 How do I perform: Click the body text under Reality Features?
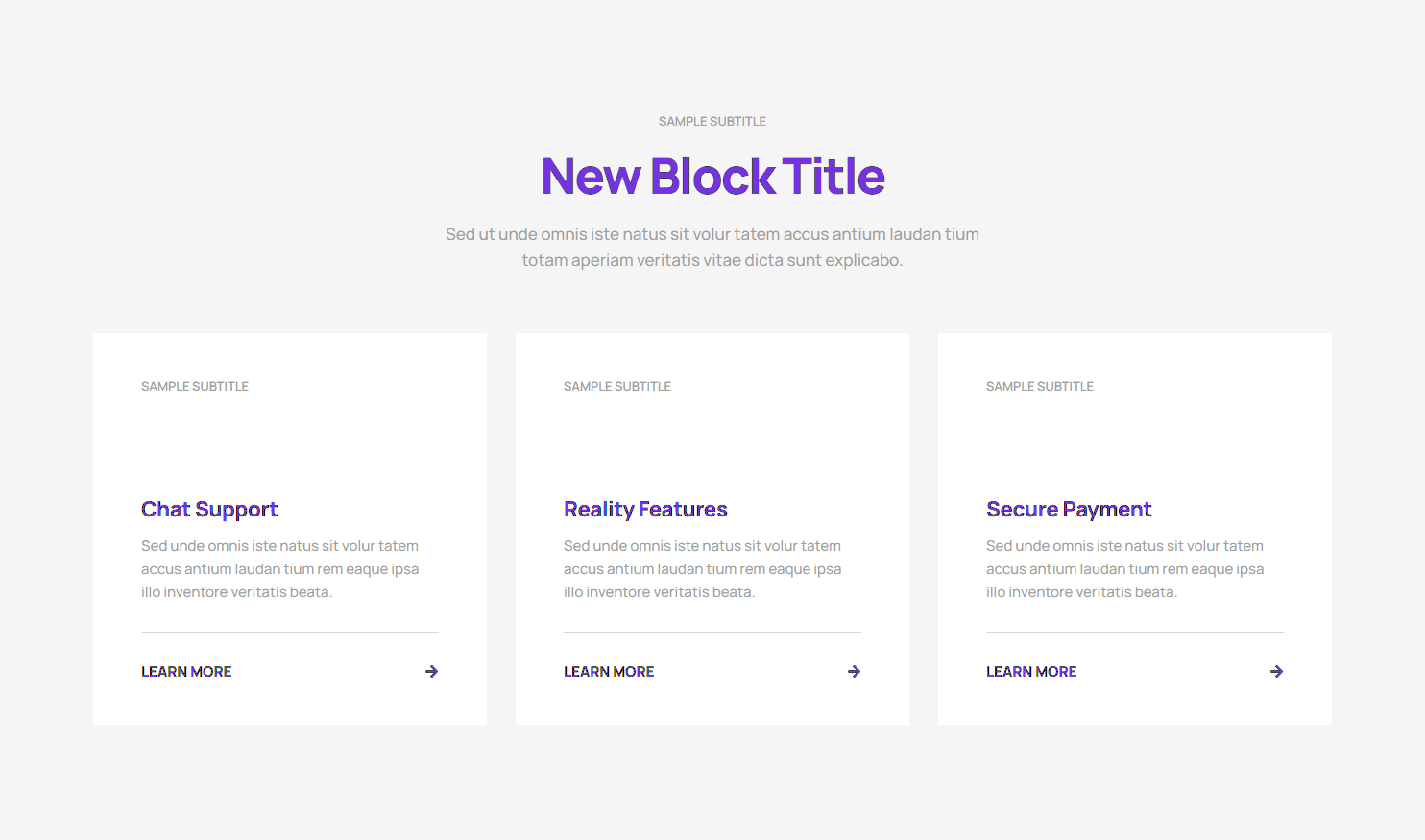pyautogui.click(x=703, y=569)
